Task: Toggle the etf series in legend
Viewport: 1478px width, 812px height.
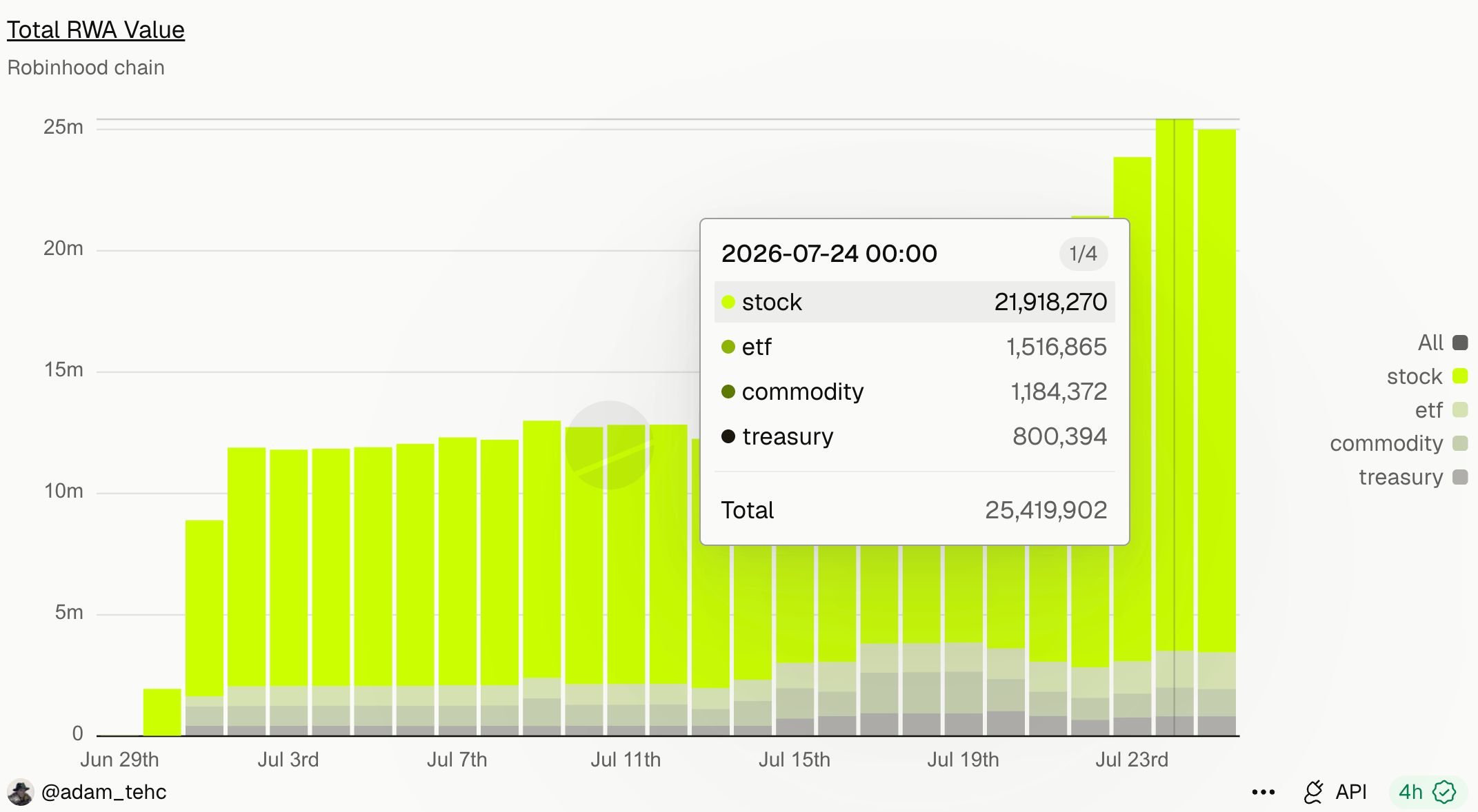Action: click(1441, 410)
